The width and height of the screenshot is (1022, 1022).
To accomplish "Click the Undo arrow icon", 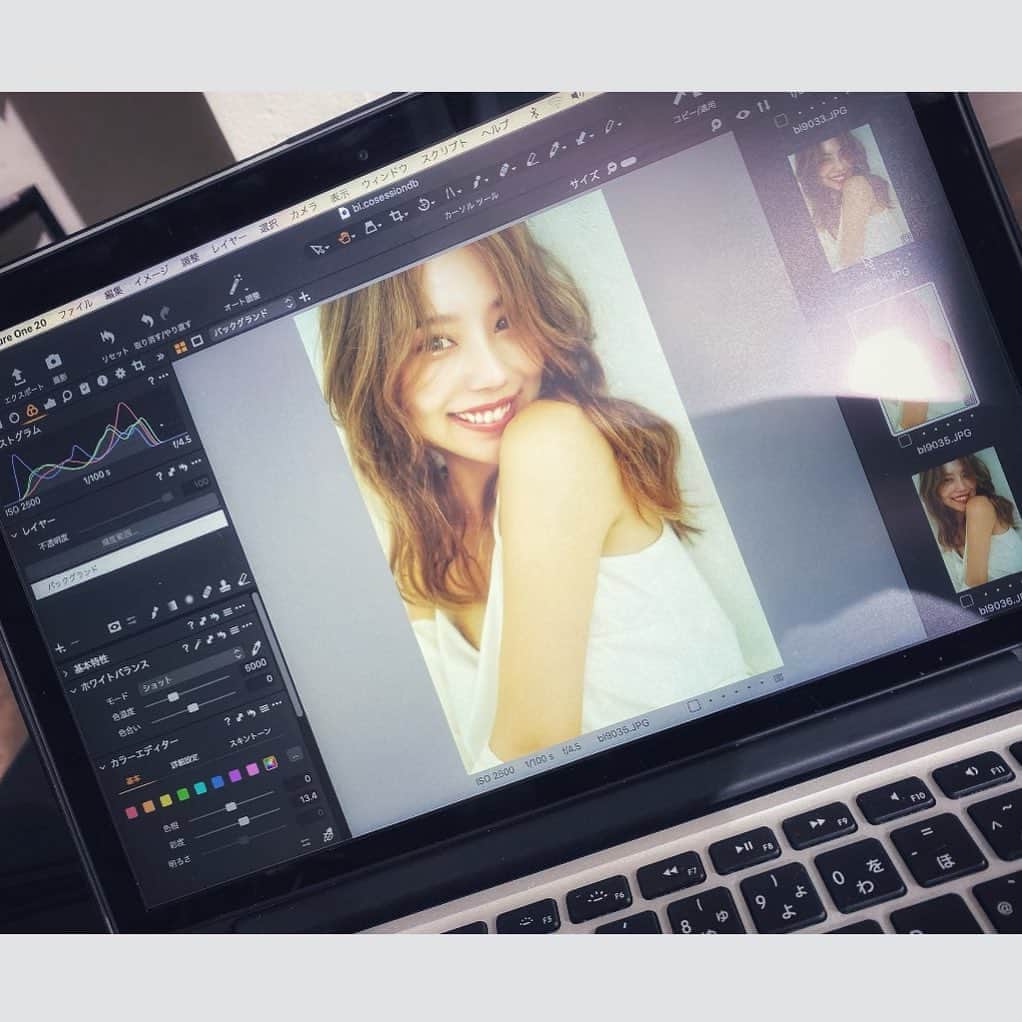I will click(x=147, y=321).
